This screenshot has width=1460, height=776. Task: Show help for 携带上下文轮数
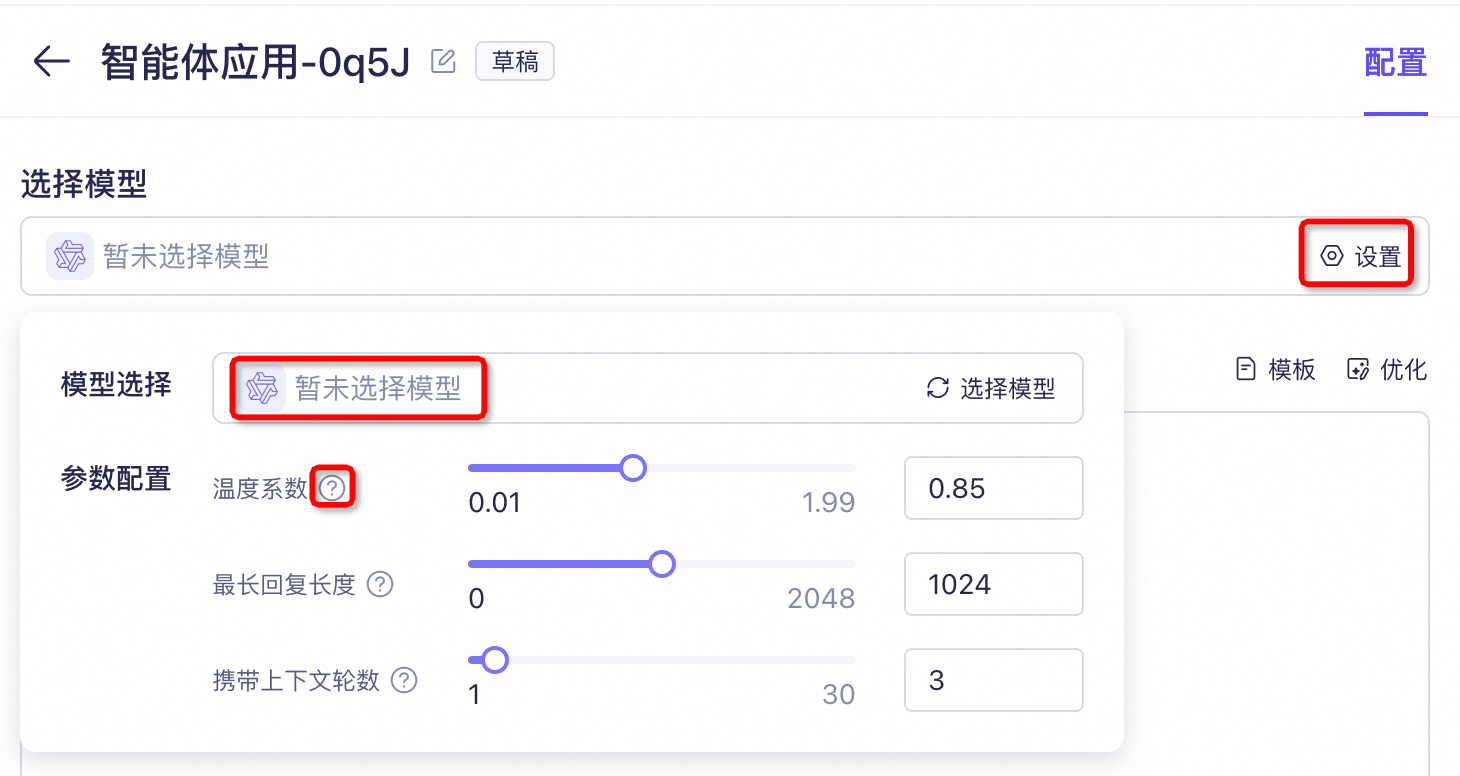point(404,680)
